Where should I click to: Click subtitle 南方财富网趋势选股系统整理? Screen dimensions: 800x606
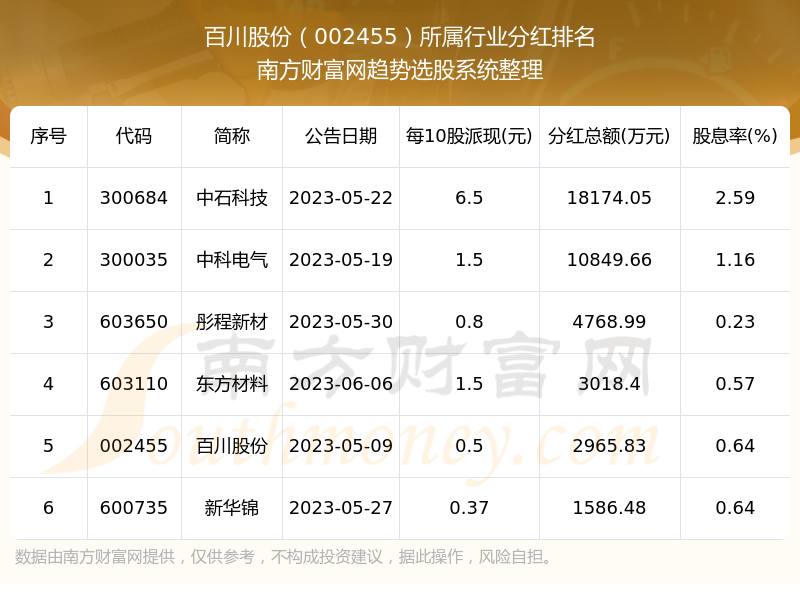click(399, 70)
